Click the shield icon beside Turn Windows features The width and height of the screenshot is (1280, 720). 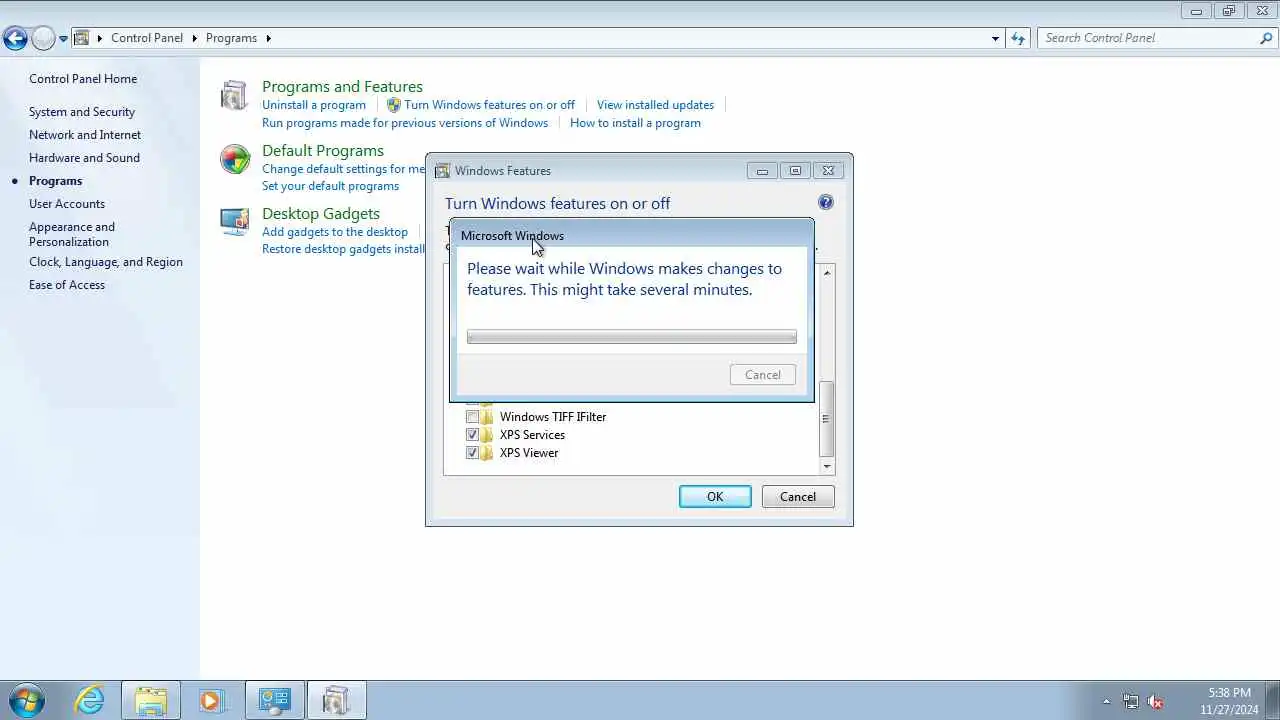(394, 105)
